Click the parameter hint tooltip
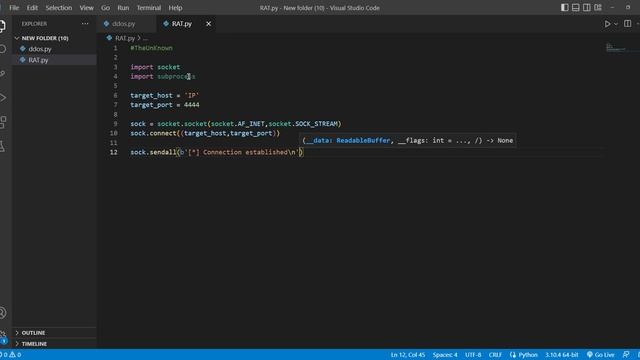 tap(407, 140)
